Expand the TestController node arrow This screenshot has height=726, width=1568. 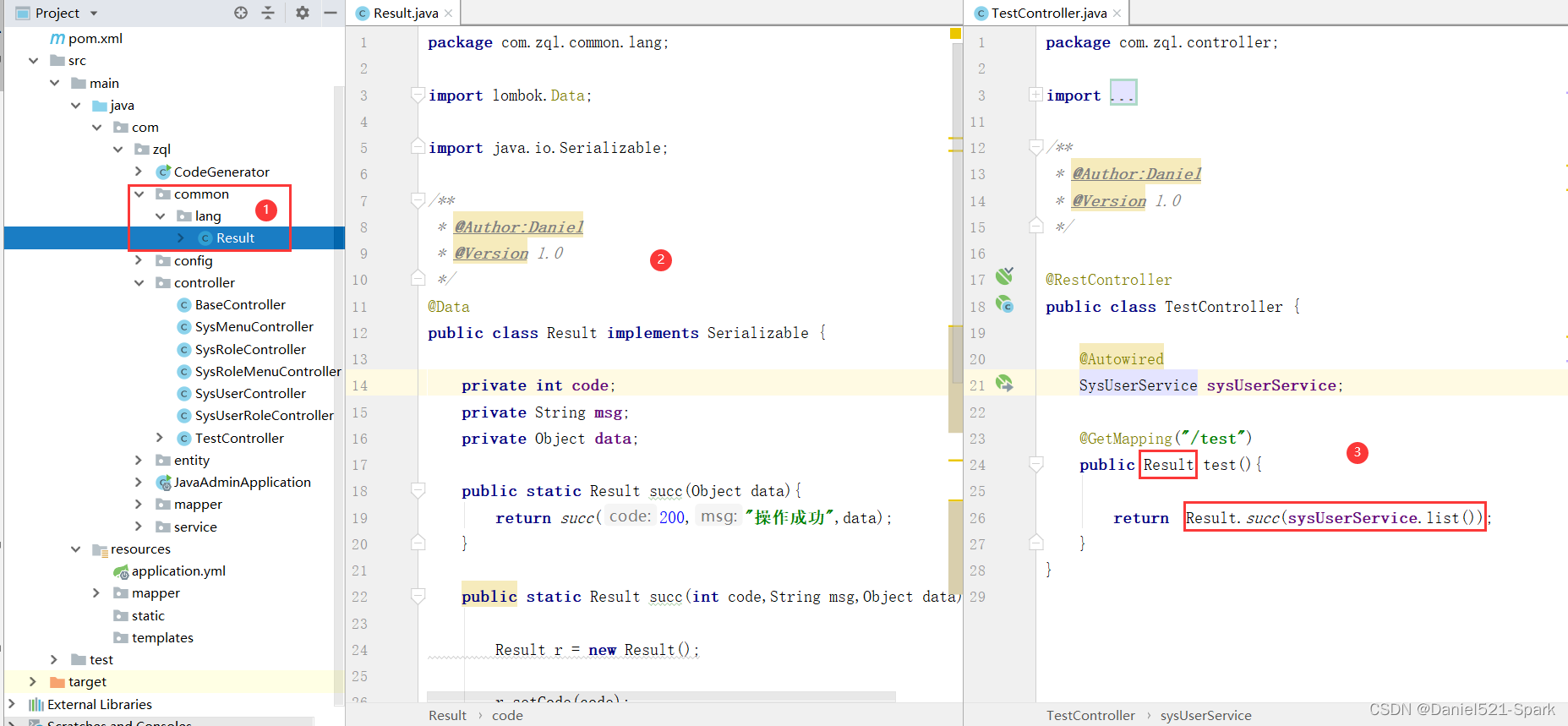click(x=160, y=438)
